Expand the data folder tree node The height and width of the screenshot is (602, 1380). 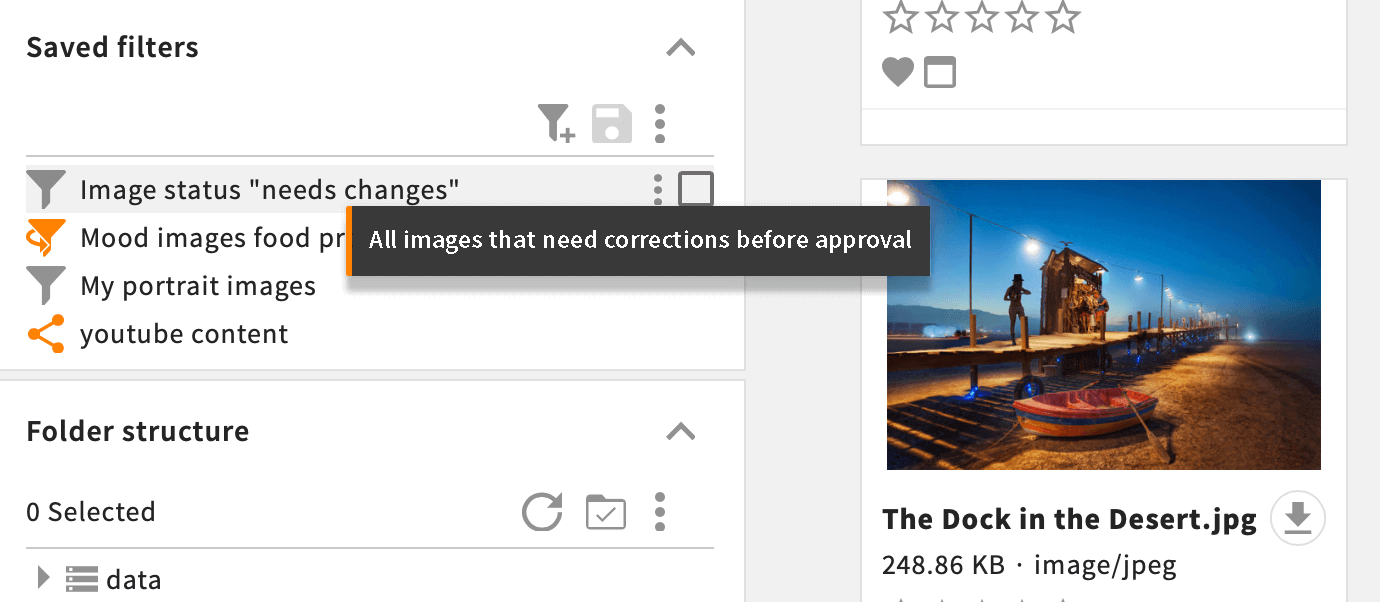point(43,578)
